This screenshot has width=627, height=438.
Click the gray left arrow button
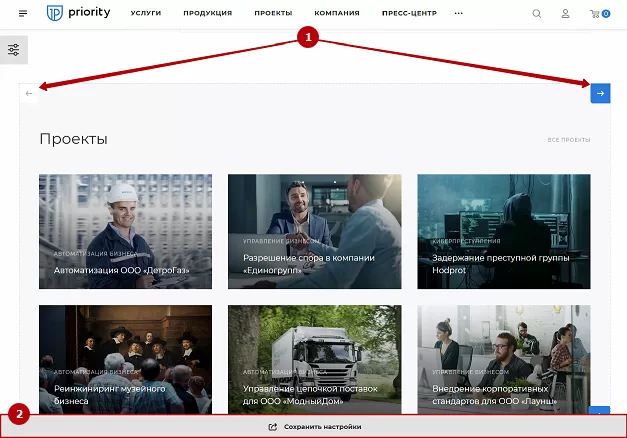(29, 93)
